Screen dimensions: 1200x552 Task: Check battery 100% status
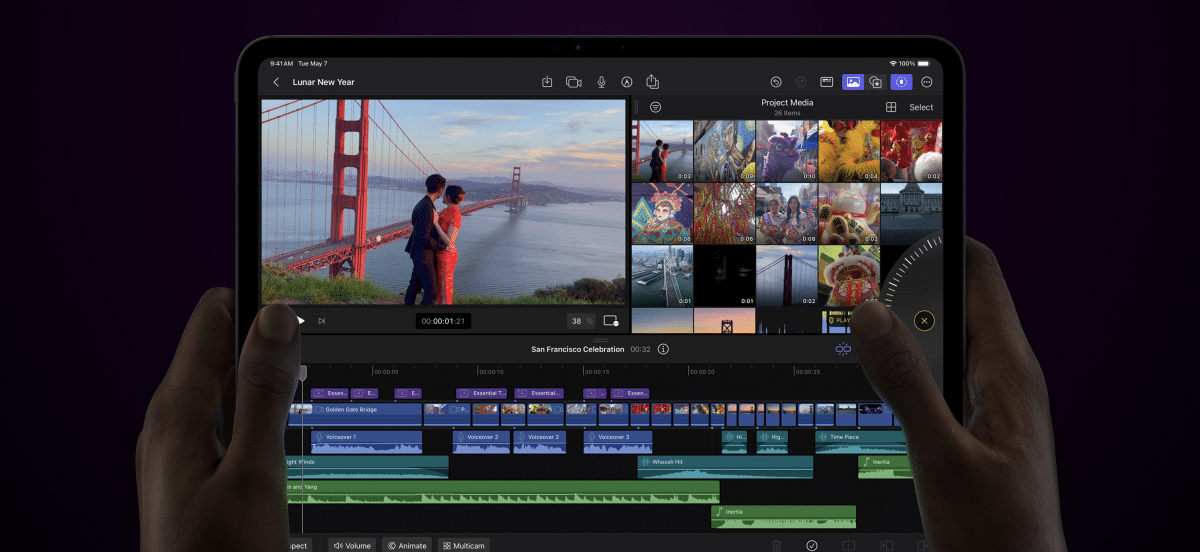click(908, 63)
